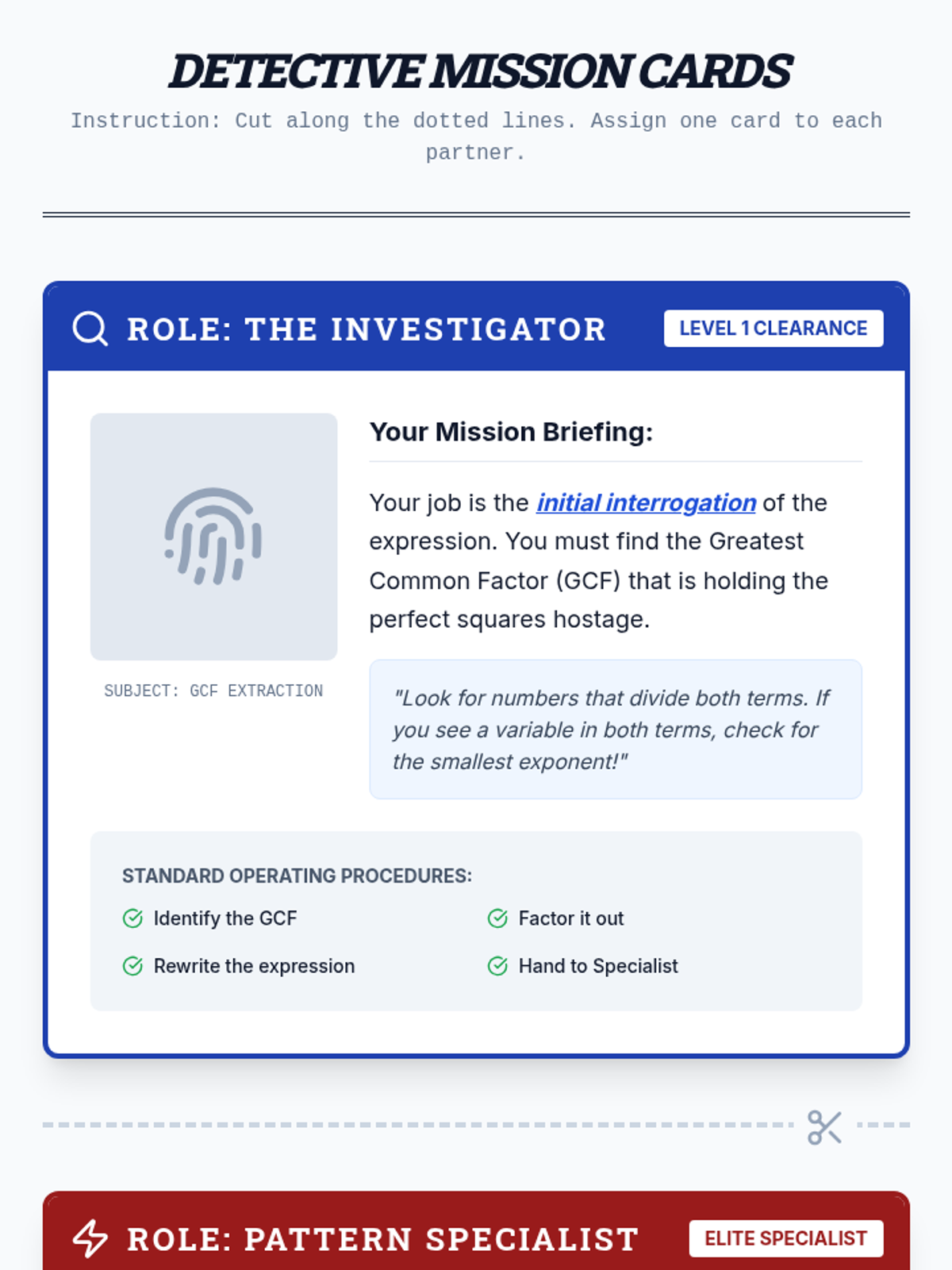Click the lightning bolt icon on Pattern Specialist
The height and width of the screenshot is (1270, 952).
(90, 1238)
